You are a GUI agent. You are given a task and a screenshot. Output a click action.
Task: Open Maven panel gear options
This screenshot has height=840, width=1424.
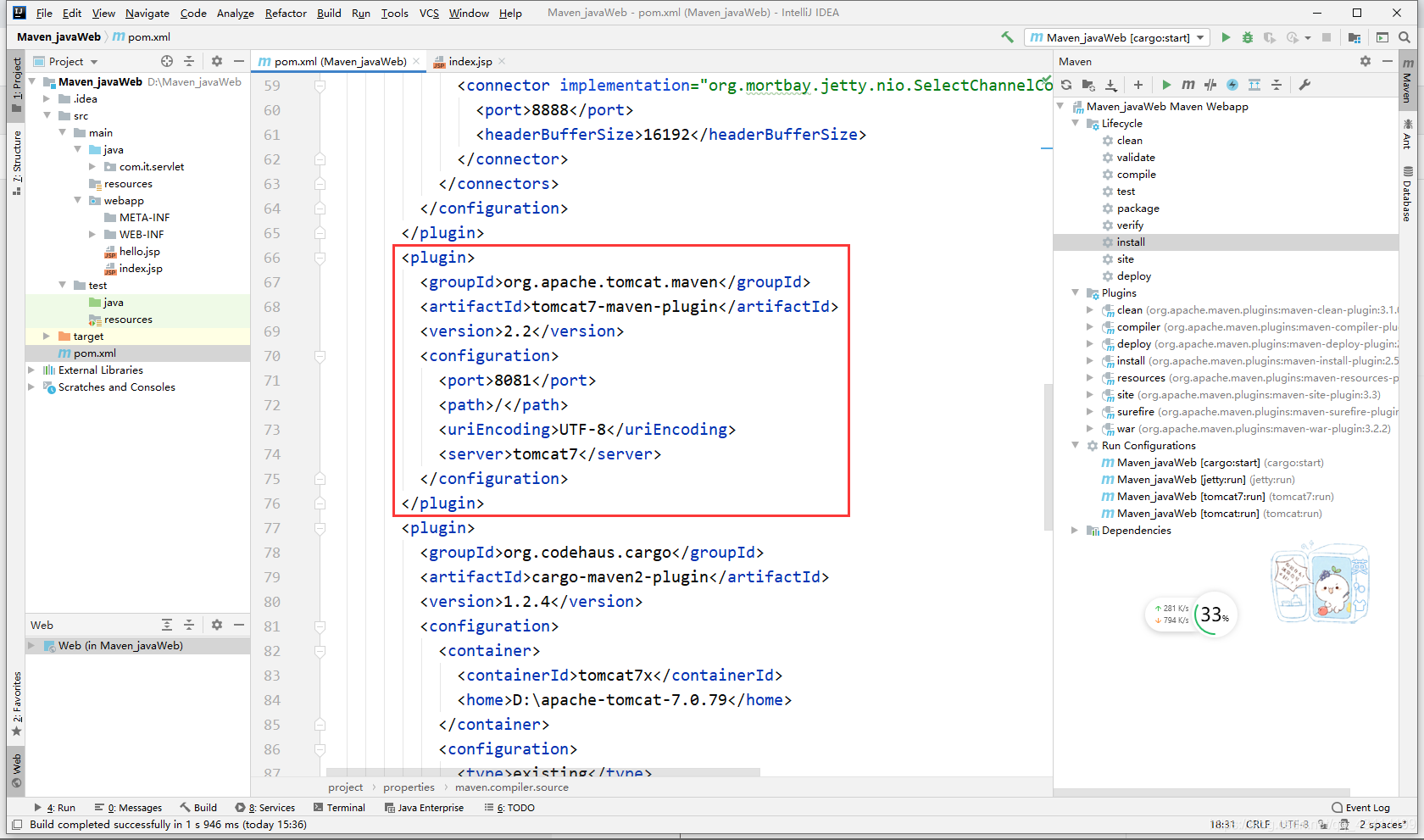click(1366, 61)
